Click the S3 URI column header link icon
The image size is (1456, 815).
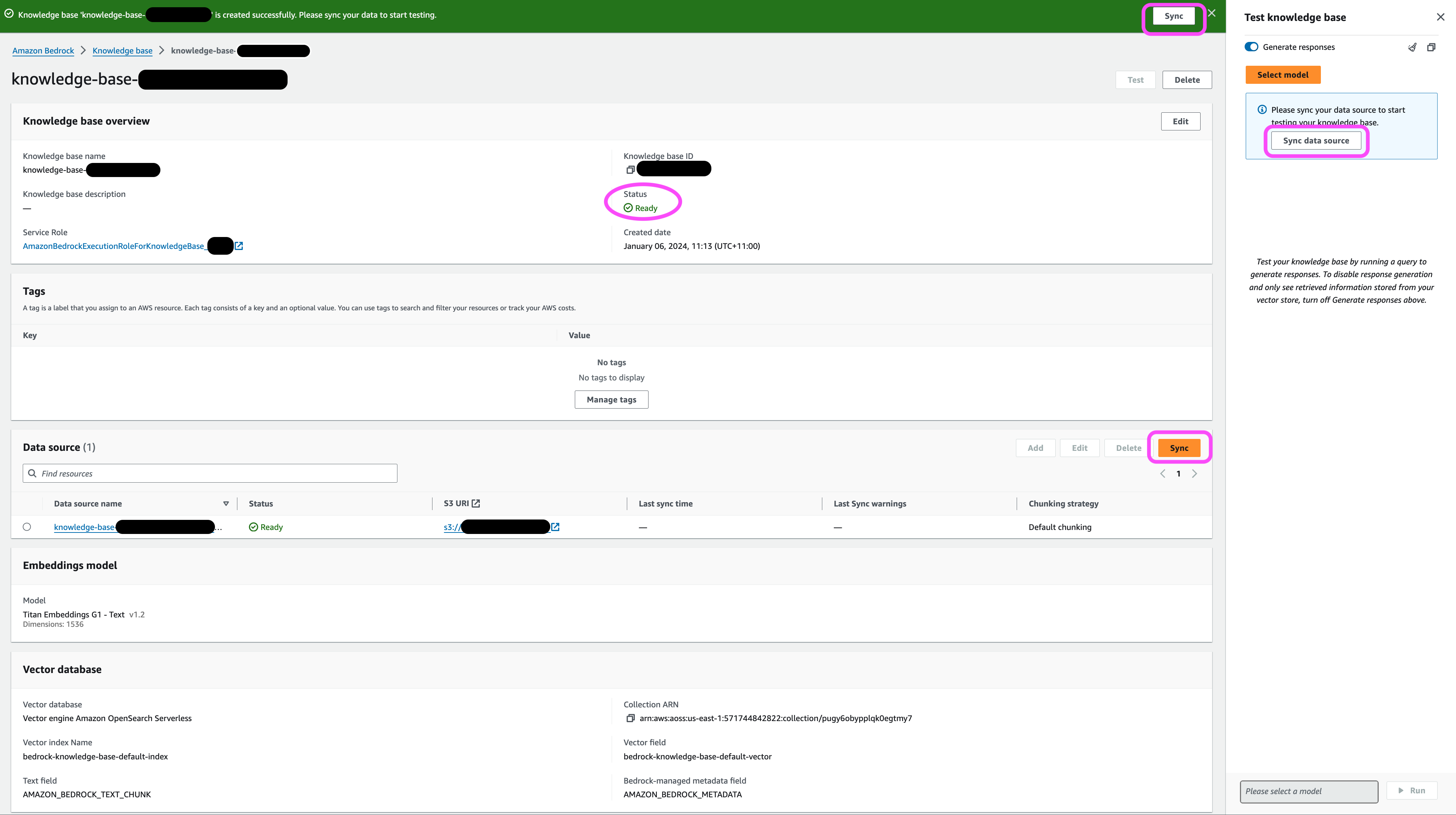[x=476, y=503]
